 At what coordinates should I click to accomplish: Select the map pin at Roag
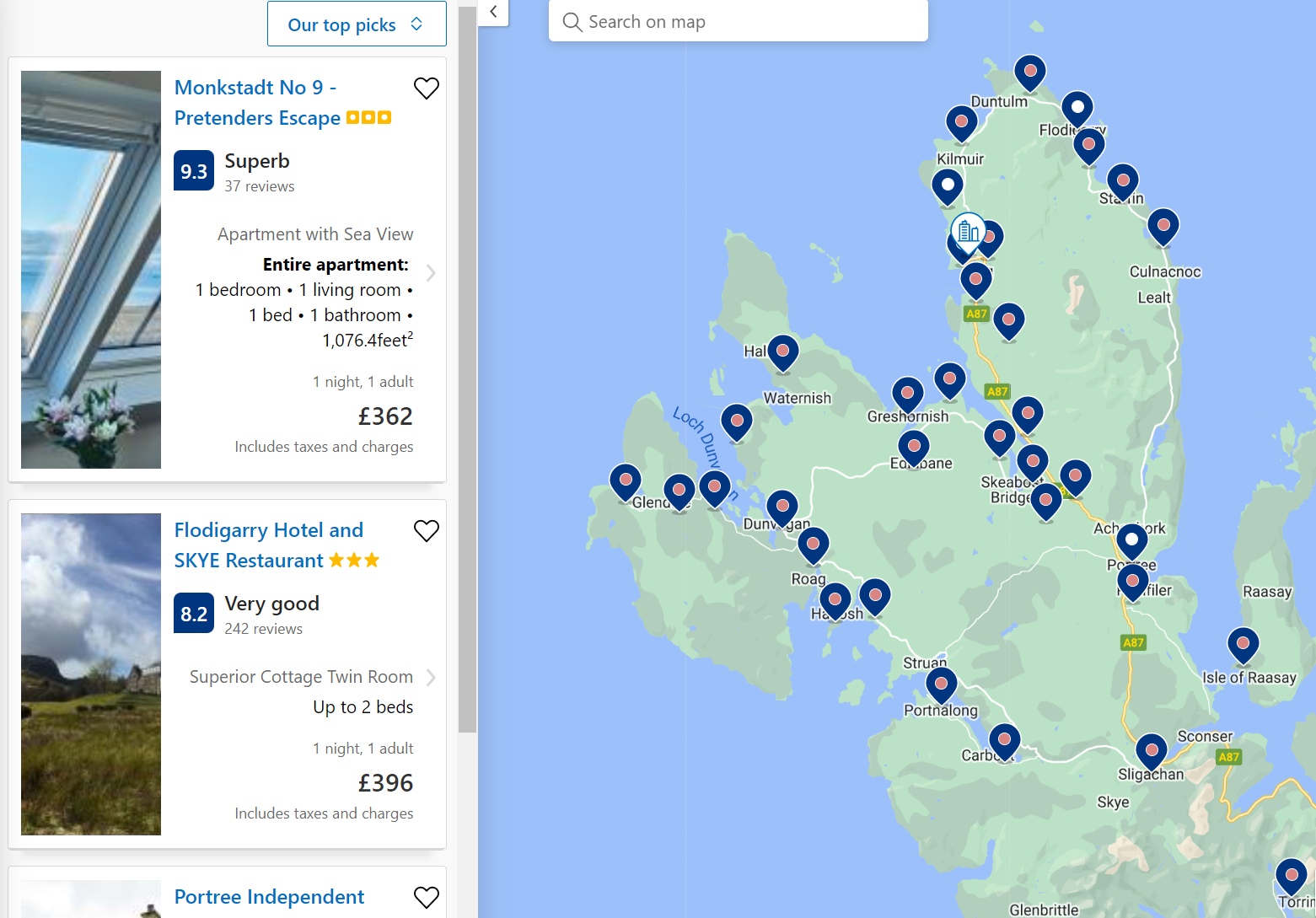coord(813,545)
